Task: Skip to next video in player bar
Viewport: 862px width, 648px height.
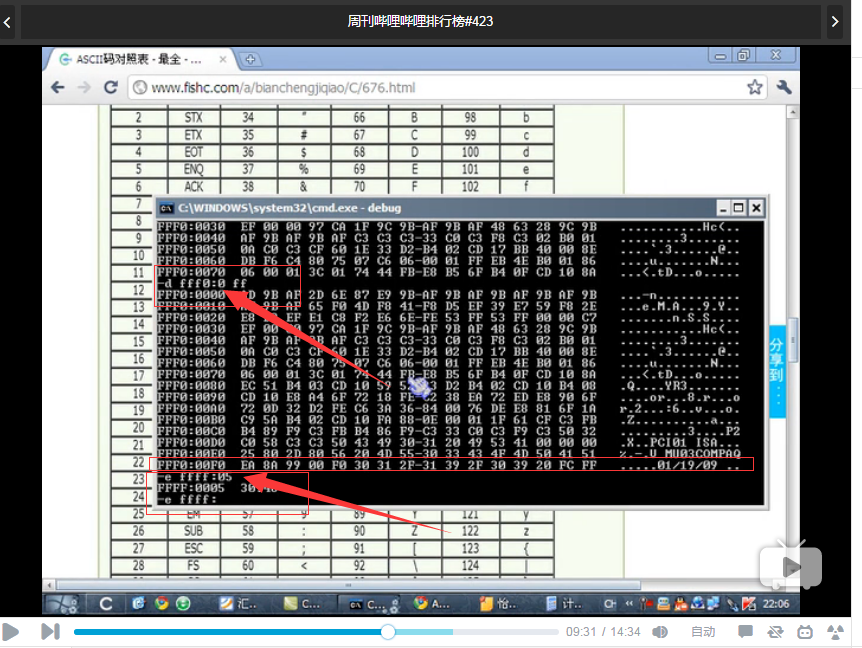Action: [51, 632]
